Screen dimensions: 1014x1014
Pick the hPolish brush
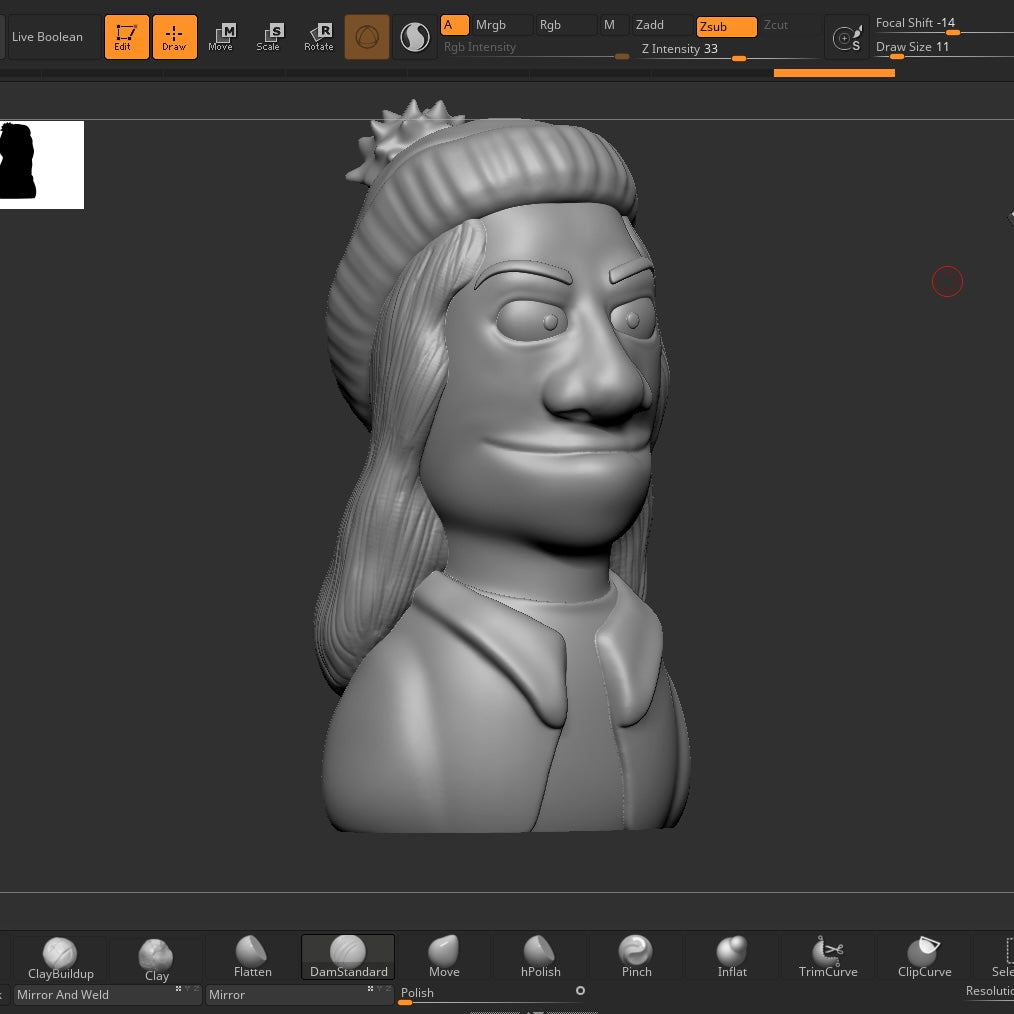pos(540,957)
